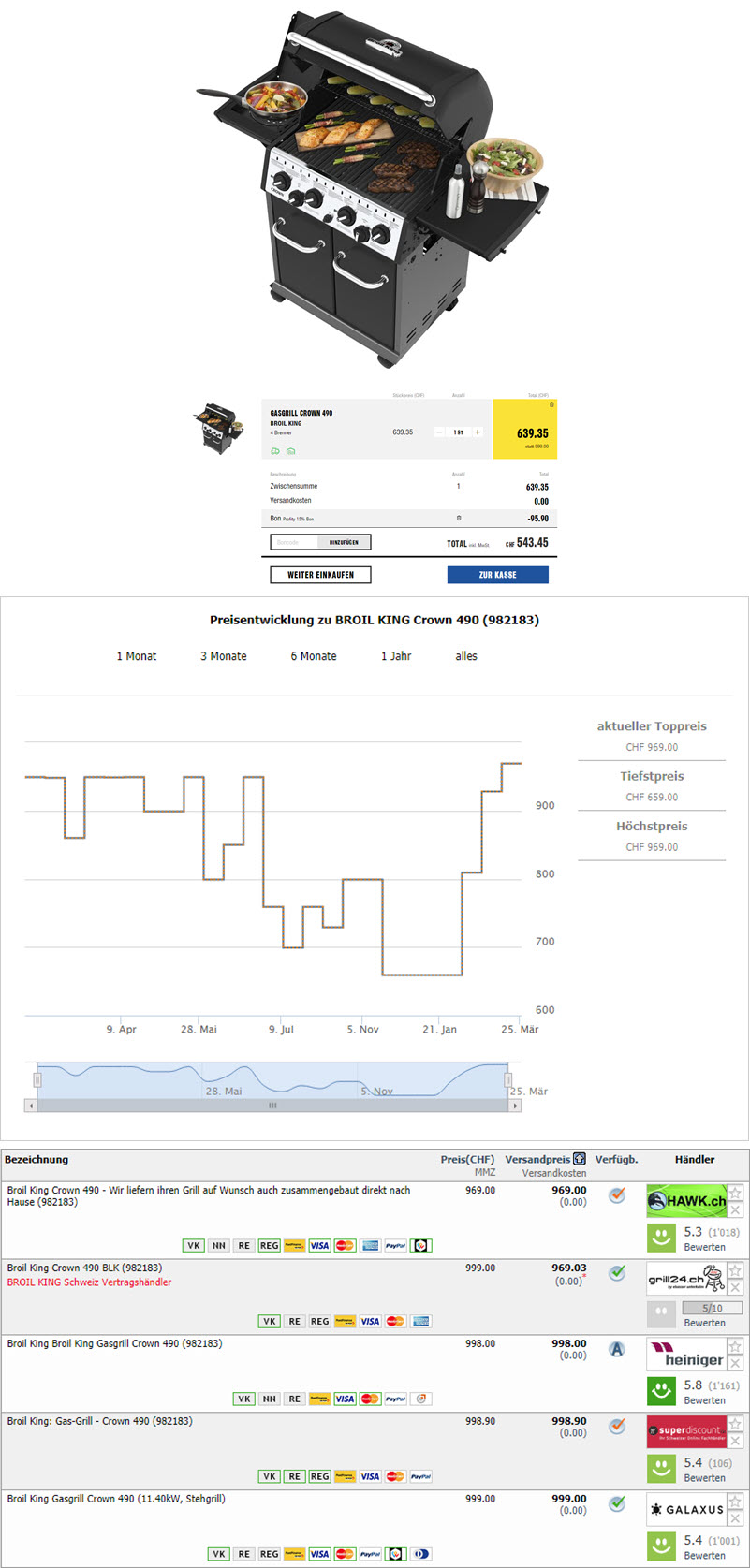Screen dimensions: 750x1568
Task: Favorite HAWK.ch with the star icon
Action: point(735,1193)
